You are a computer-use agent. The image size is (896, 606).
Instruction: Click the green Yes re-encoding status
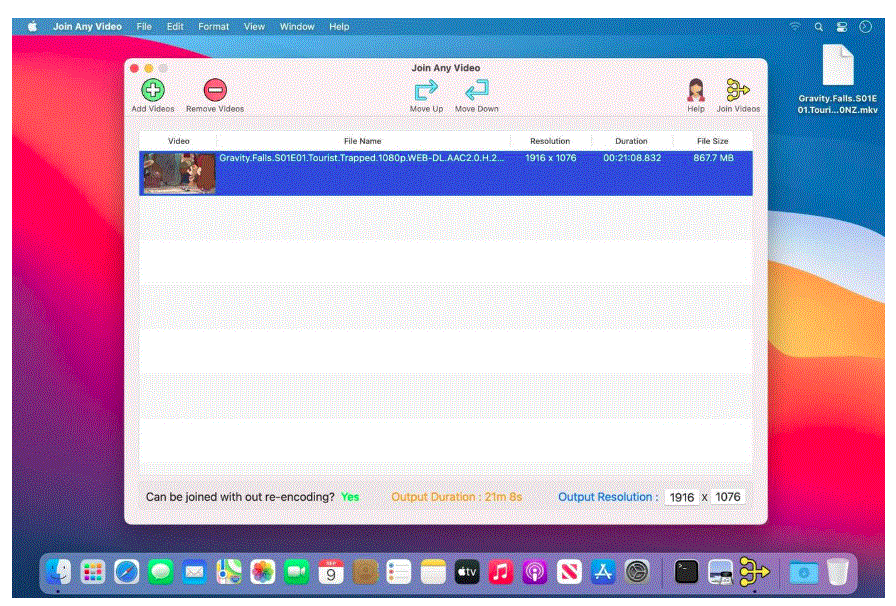point(350,497)
